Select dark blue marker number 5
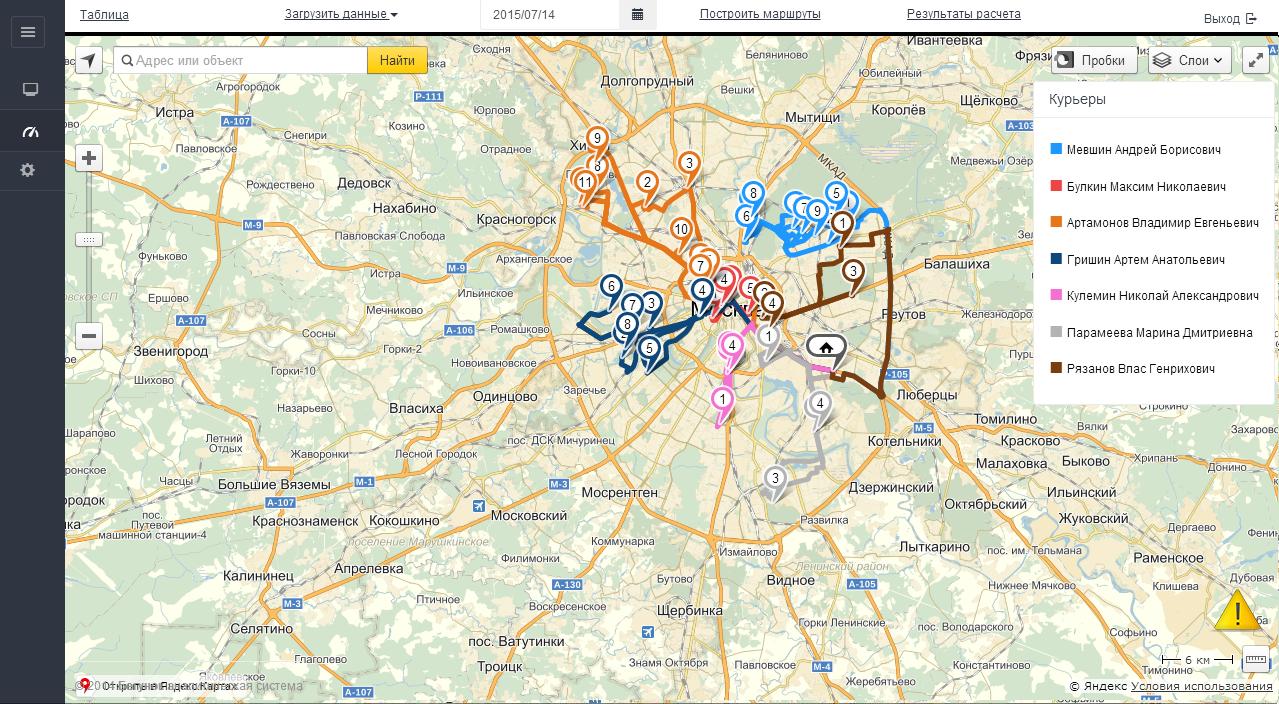Image resolution: width=1279 pixels, height=704 pixels. tap(650, 348)
